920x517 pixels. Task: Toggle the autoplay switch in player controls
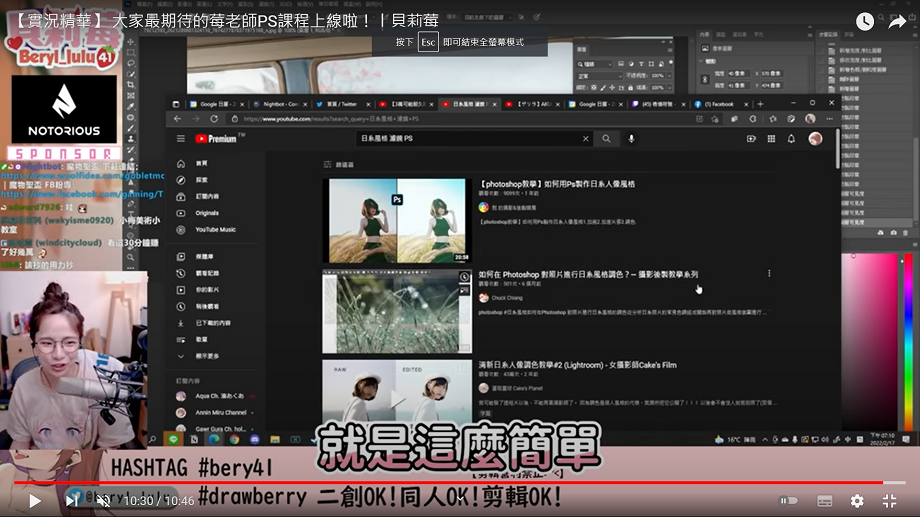coord(788,501)
